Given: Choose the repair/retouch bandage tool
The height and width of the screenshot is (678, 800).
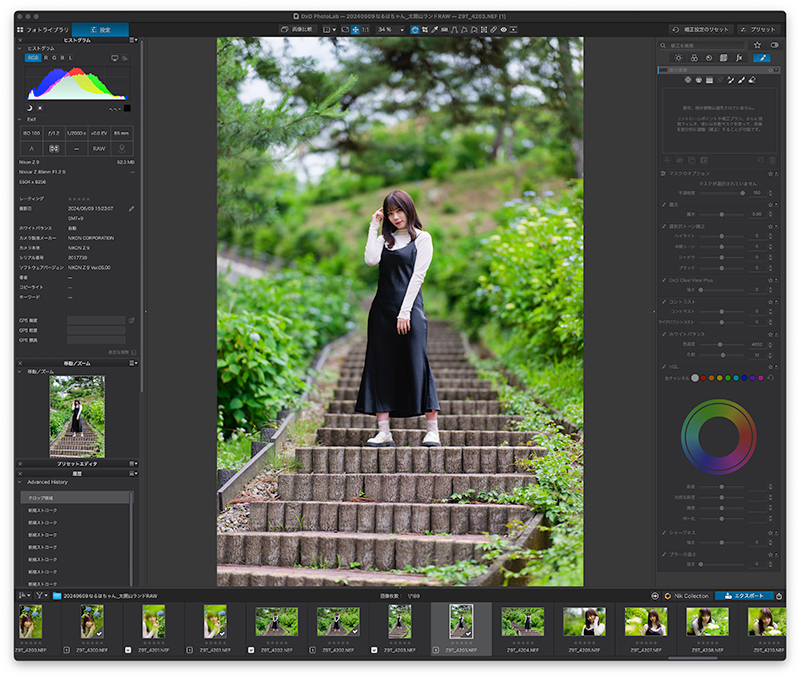Looking at the screenshot, I should (x=494, y=30).
